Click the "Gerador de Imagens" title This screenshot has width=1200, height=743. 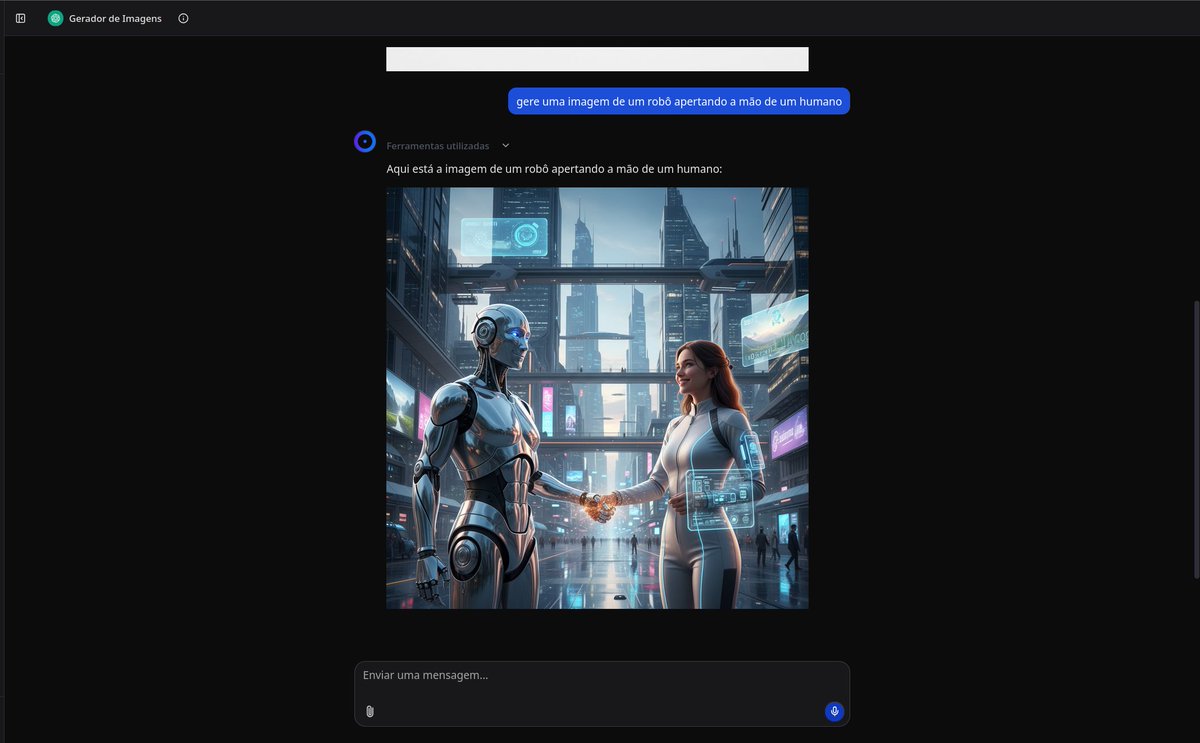115,18
